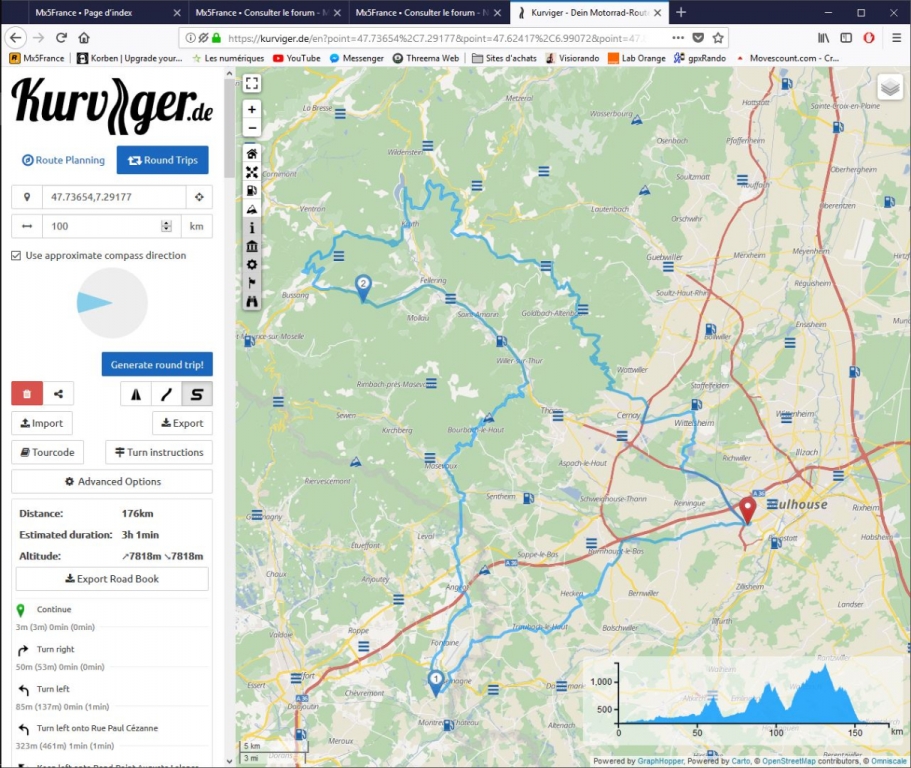Show Turn instructions
The width and height of the screenshot is (911, 768).
coord(159,452)
